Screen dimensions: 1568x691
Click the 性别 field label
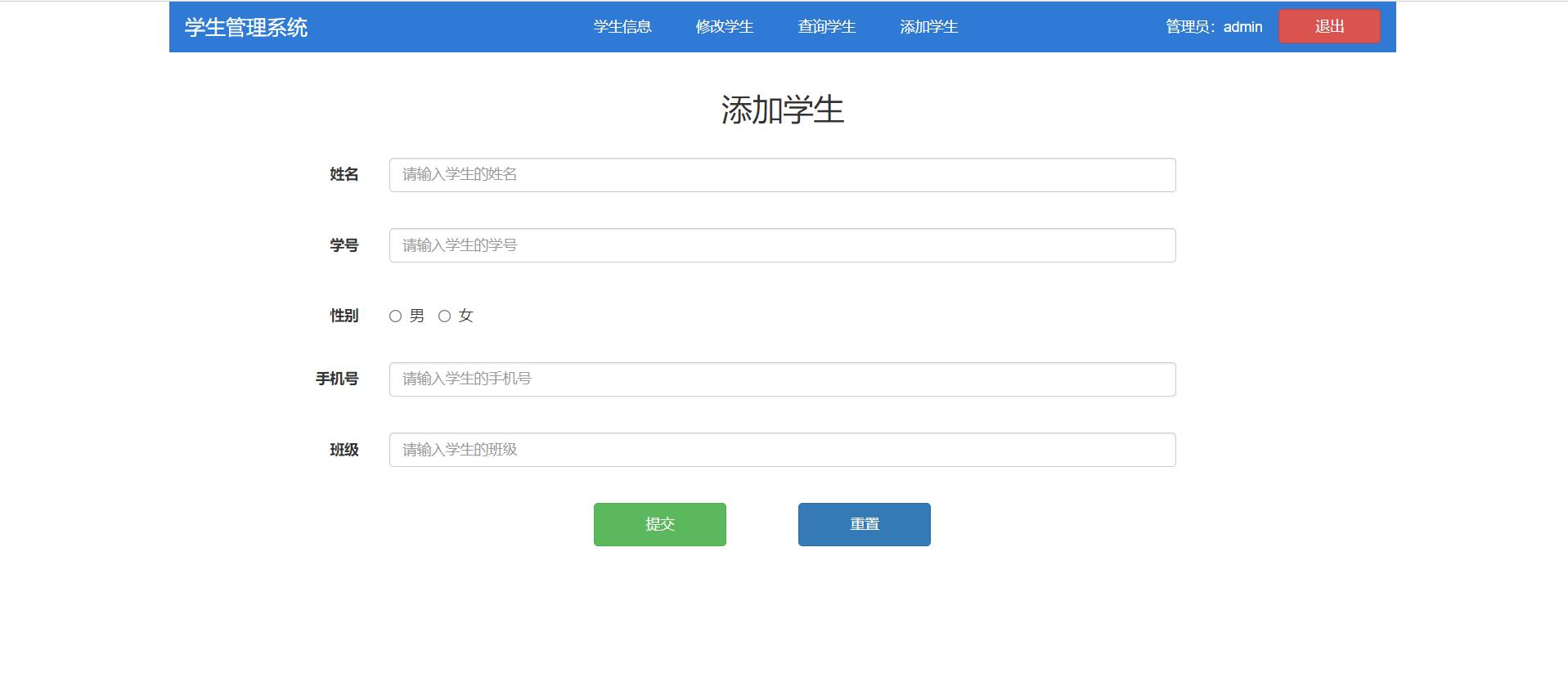tap(344, 316)
